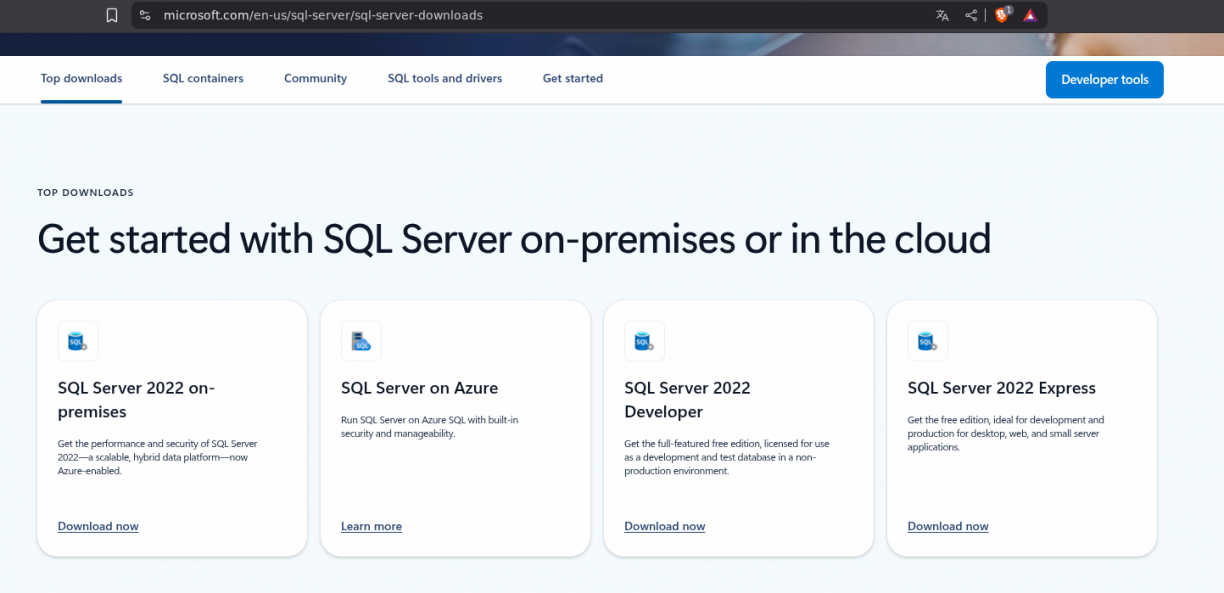This screenshot has height=593, width=1224.
Task: Click the SQL Server 2022 Express card icon
Action: coord(927,341)
